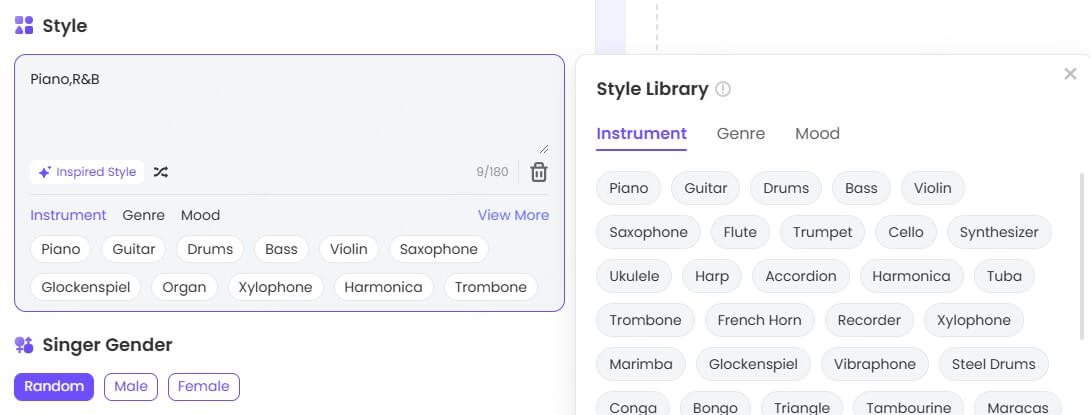Click the Inspired Style sparkle button
This screenshot has height=415, width=1091.
(87, 172)
